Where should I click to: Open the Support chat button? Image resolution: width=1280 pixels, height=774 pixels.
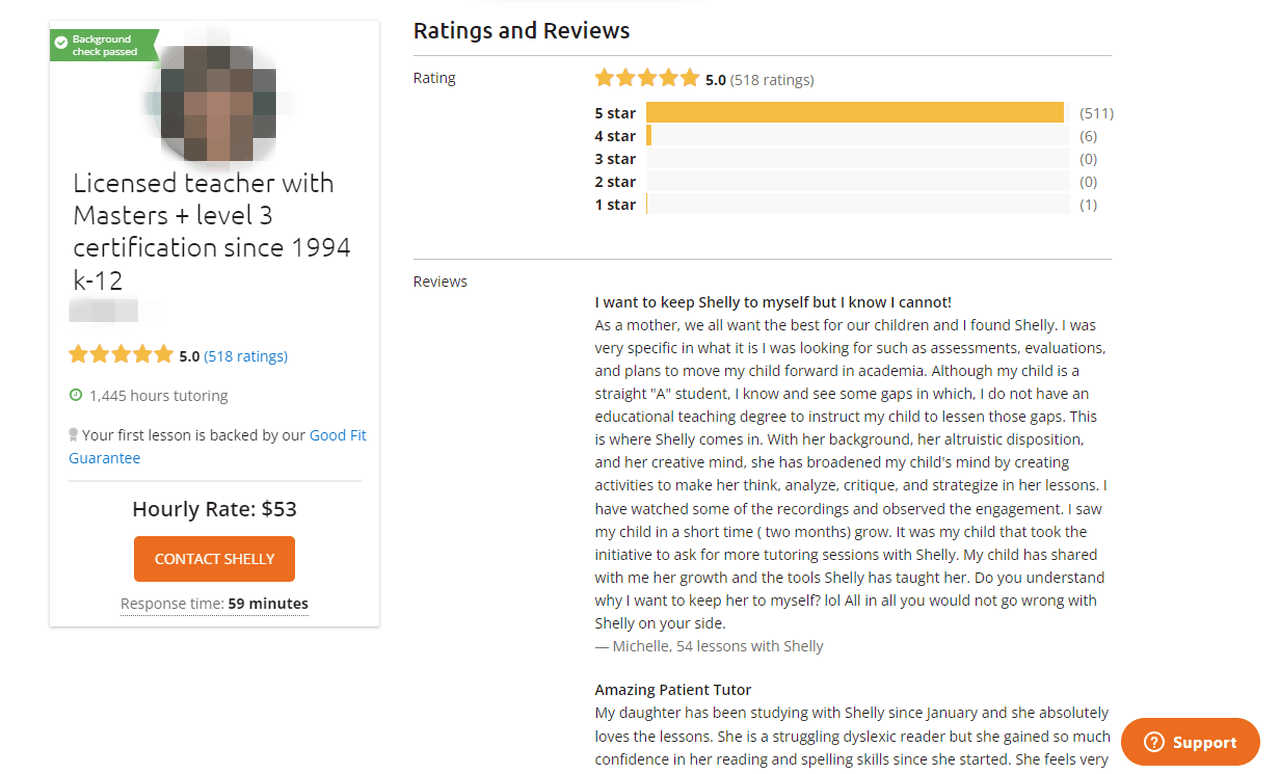click(1190, 742)
